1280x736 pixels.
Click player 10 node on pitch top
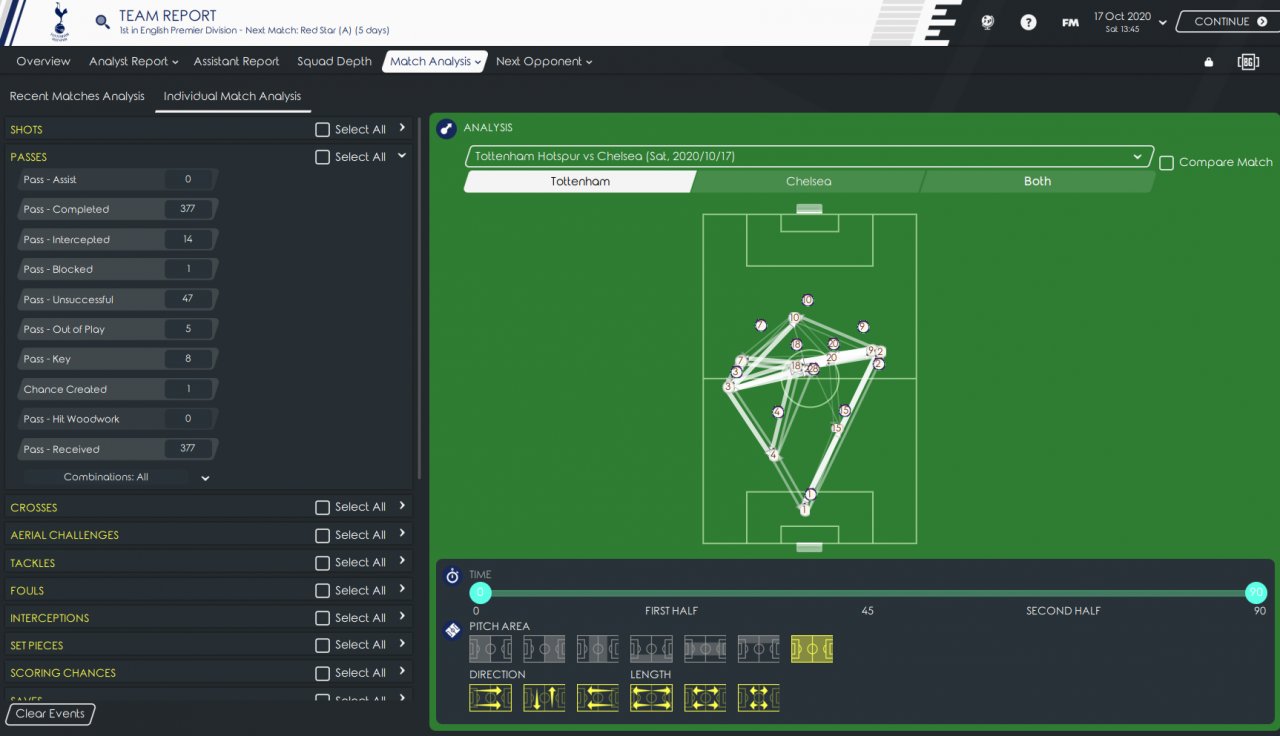pos(807,300)
